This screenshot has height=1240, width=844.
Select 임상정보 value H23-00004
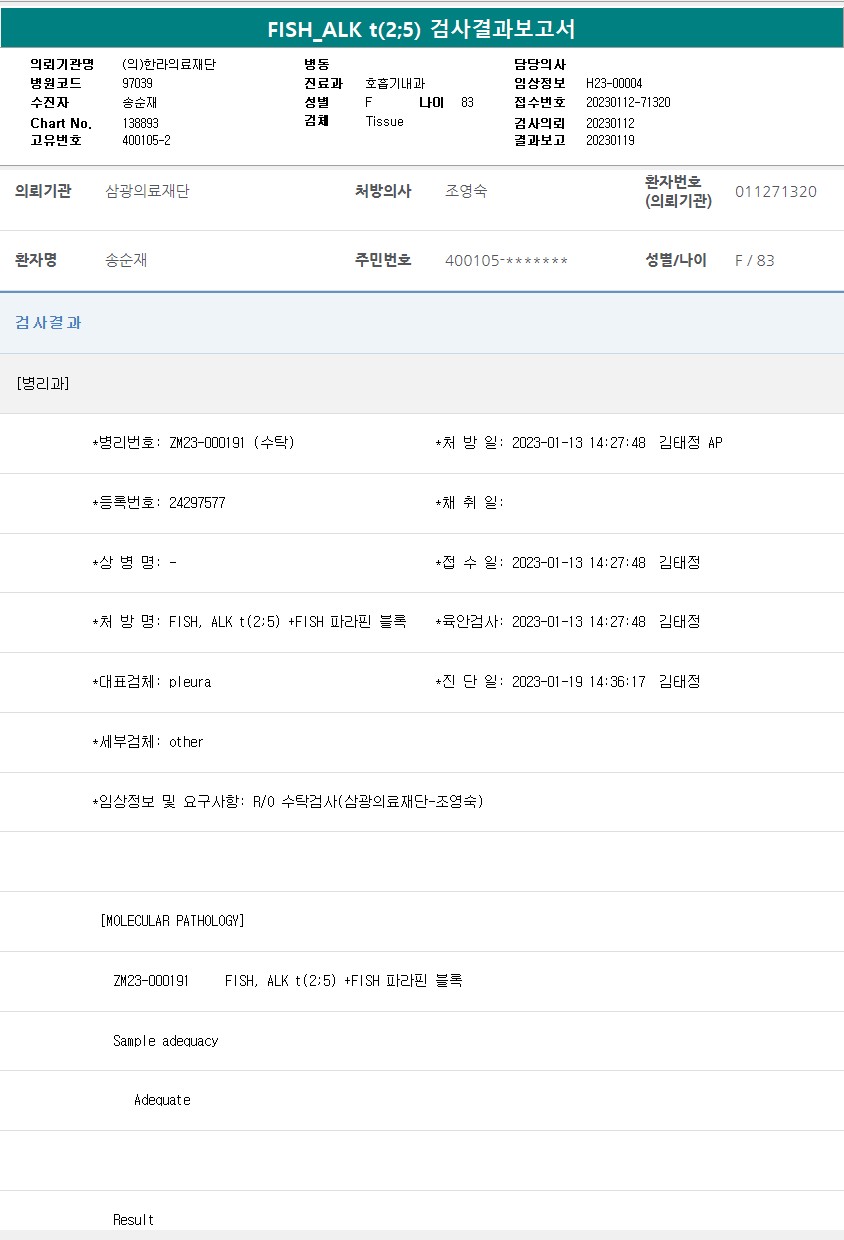click(x=614, y=84)
